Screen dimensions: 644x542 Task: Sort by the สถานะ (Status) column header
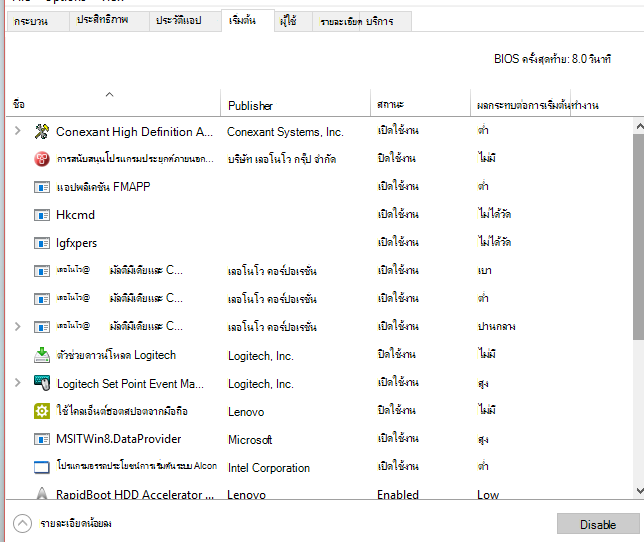[420, 105]
